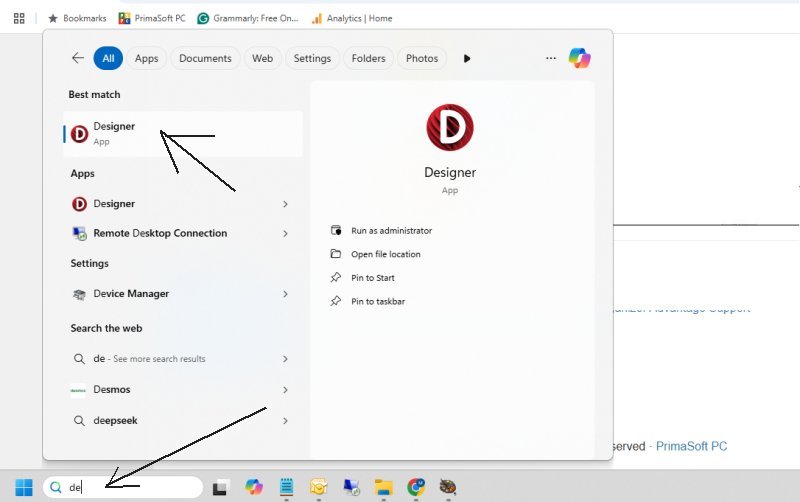Click the Desmos web suggestion text

pos(112,390)
